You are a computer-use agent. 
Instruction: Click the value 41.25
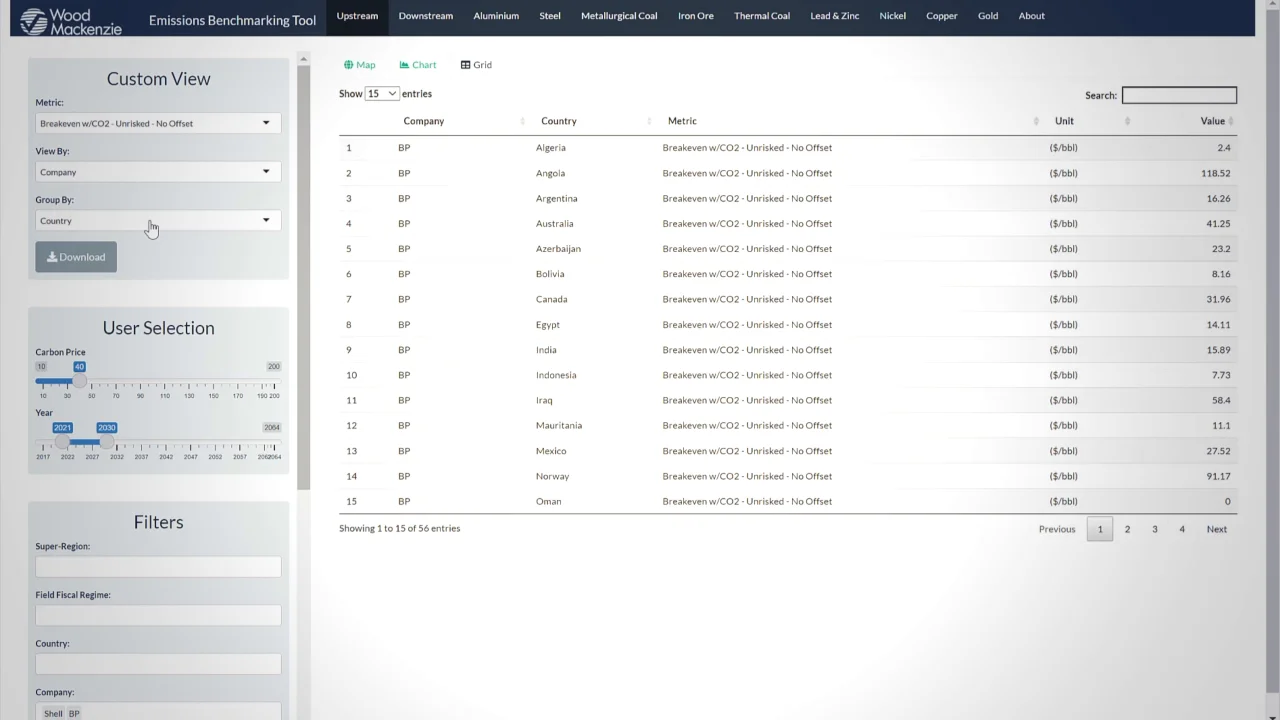1218,224
